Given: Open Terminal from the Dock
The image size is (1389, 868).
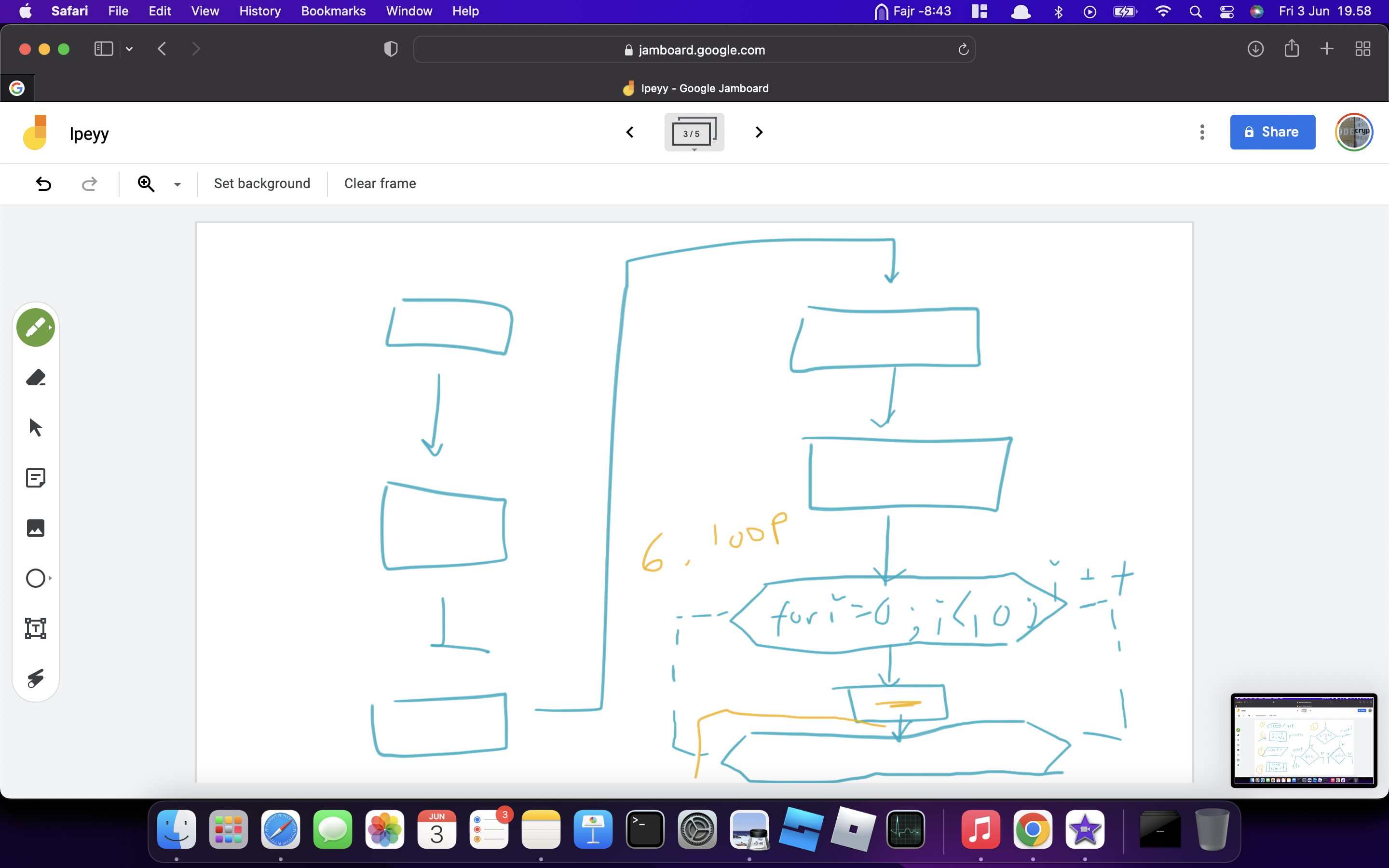Looking at the screenshot, I should pyautogui.click(x=645, y=829).
